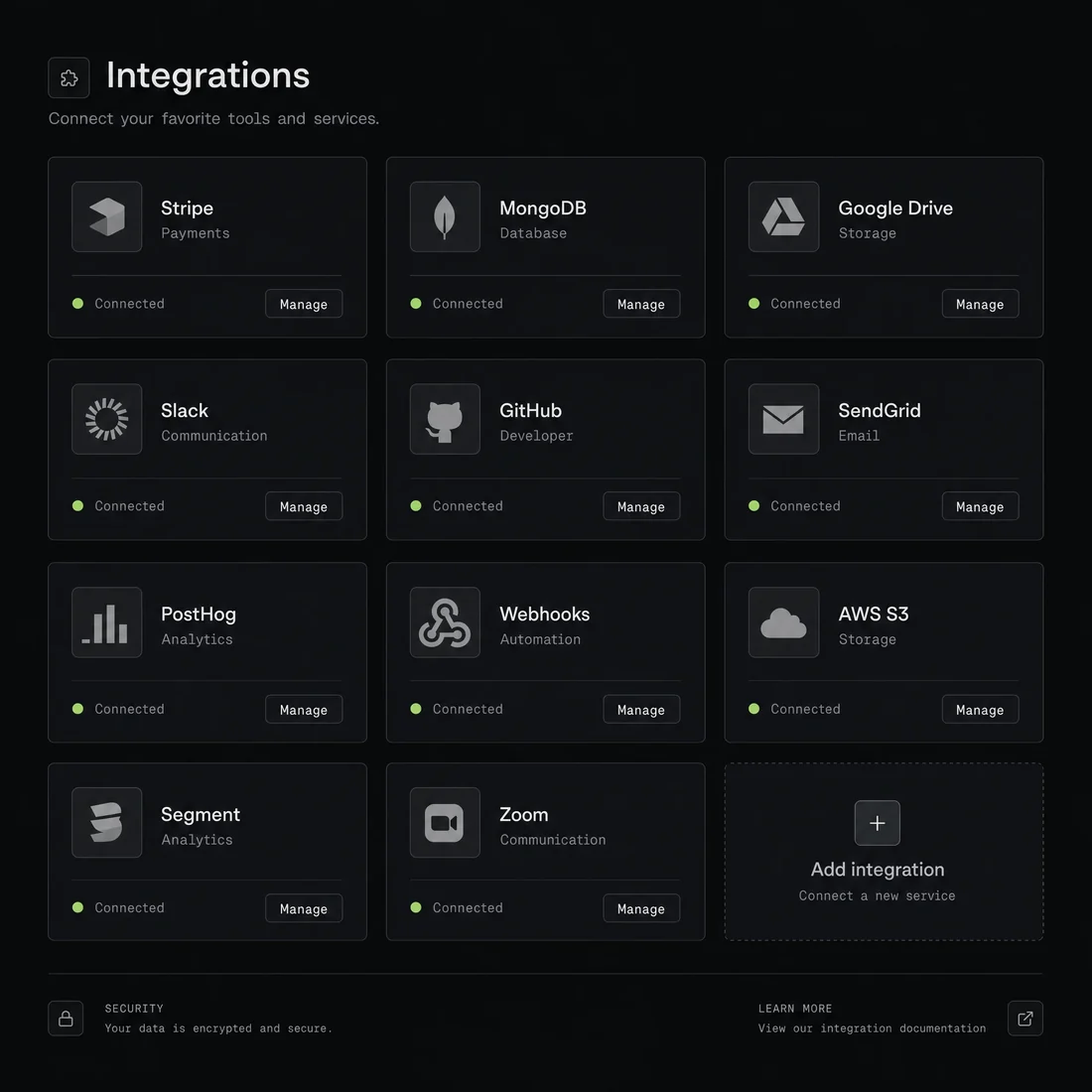The height and width of the screenshot is (1092, 1092).
Task: Click the Slack logo icon
Action: click(x=106, y=419)
